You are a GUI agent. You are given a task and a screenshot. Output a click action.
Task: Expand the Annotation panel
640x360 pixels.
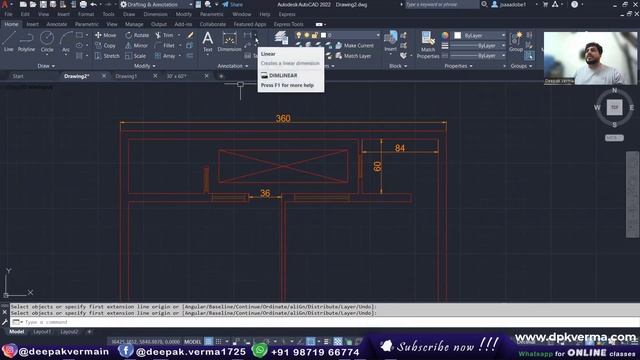click(233, 66)
